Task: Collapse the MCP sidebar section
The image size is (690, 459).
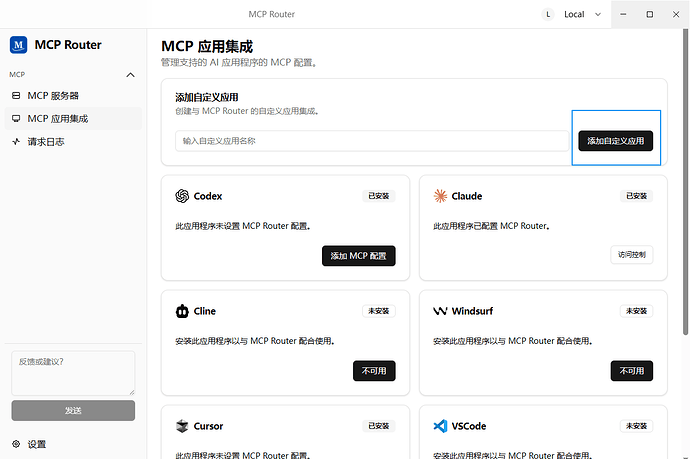Action: (x=130, y=75)
